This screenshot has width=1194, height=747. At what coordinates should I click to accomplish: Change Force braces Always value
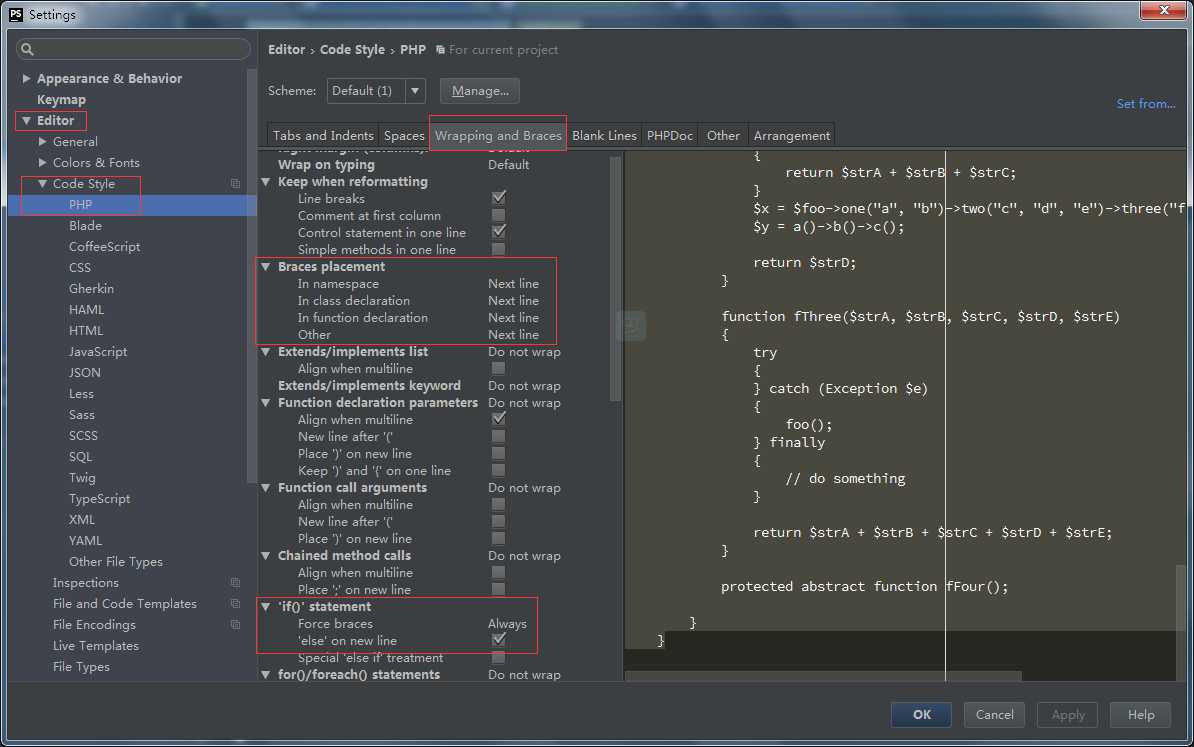pyautogui.click(x=507, y=624)
